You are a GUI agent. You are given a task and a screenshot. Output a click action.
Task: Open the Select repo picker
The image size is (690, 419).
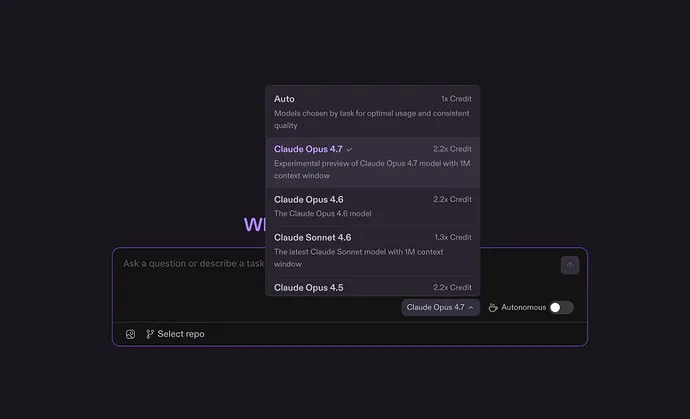(x=175, y=334)
